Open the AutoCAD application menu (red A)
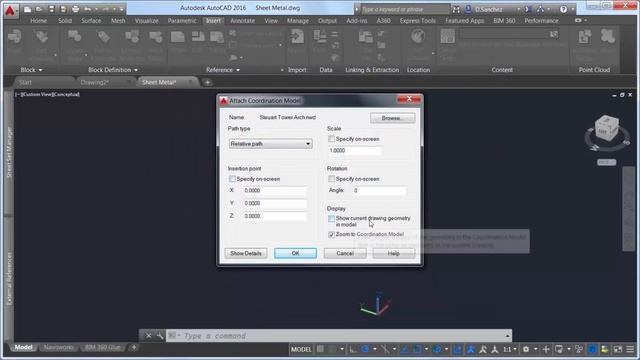The height and width of the screenshot is (360, 640). coord(10,10)
